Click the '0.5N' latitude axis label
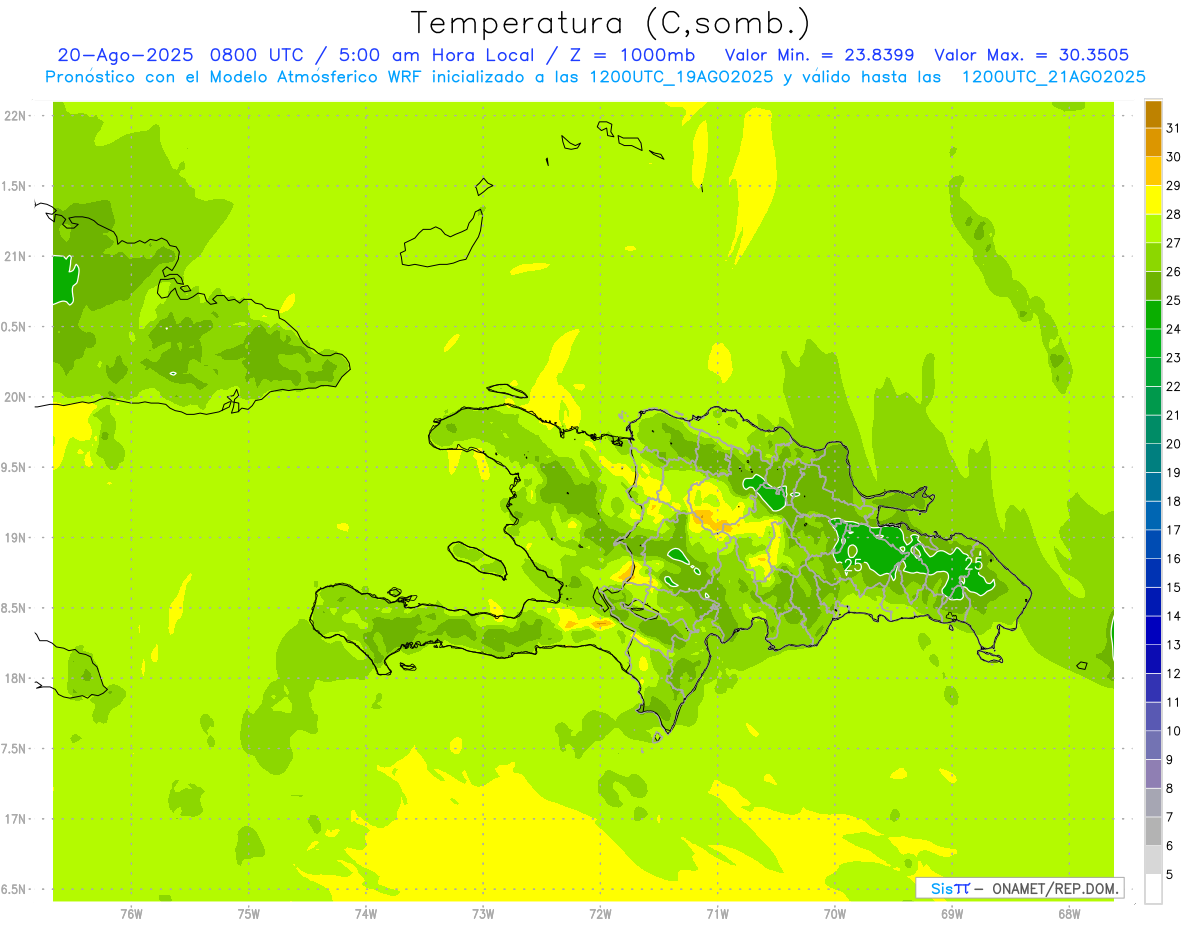 click(15, 327)
